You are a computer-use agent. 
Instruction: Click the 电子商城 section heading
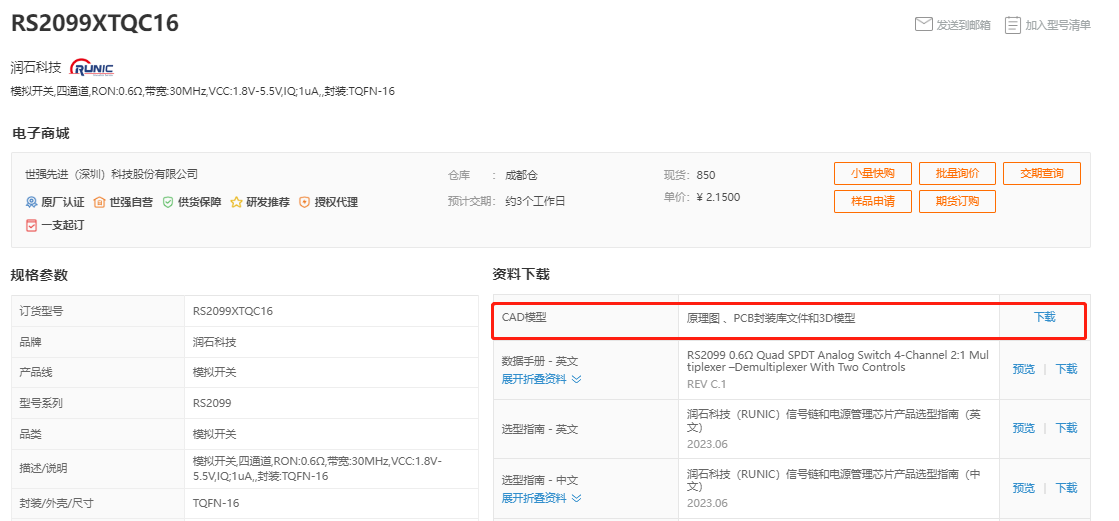tap(41, 133)
